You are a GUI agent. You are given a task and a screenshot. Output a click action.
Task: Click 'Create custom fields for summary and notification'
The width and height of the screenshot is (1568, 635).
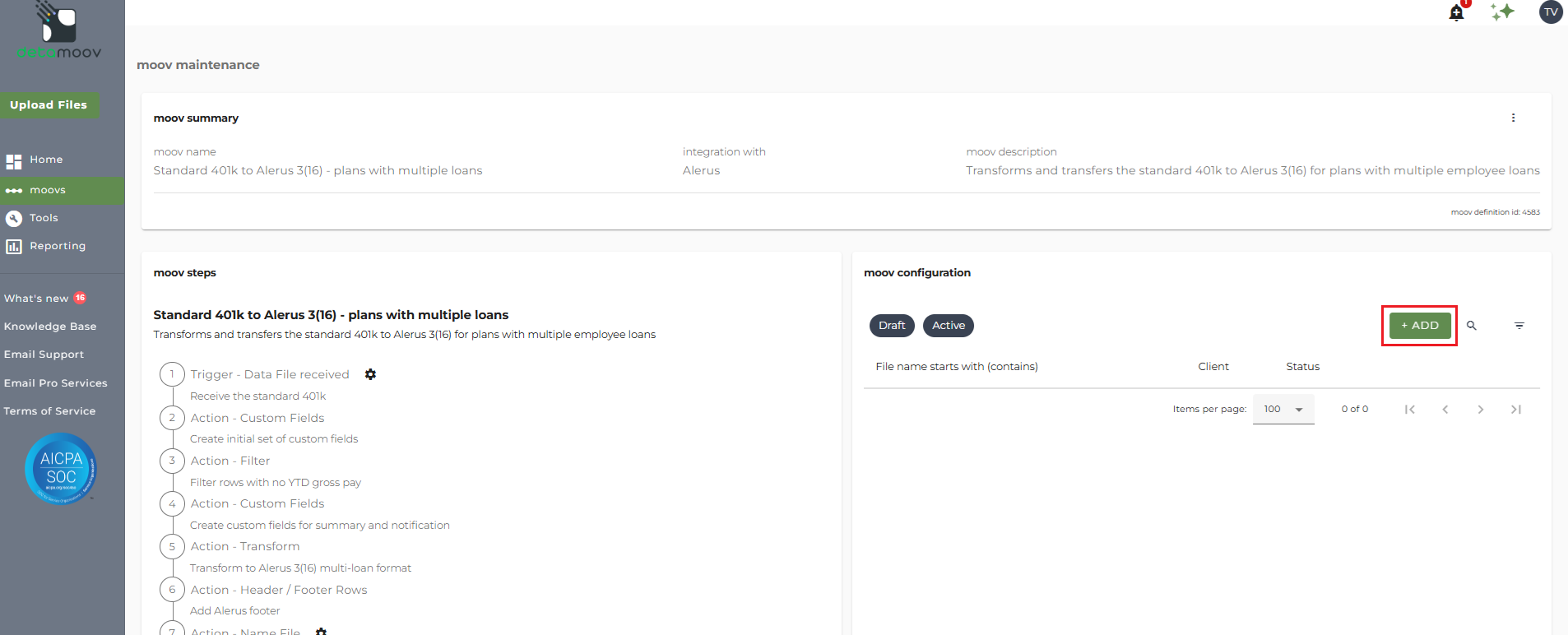pos(320,526)
